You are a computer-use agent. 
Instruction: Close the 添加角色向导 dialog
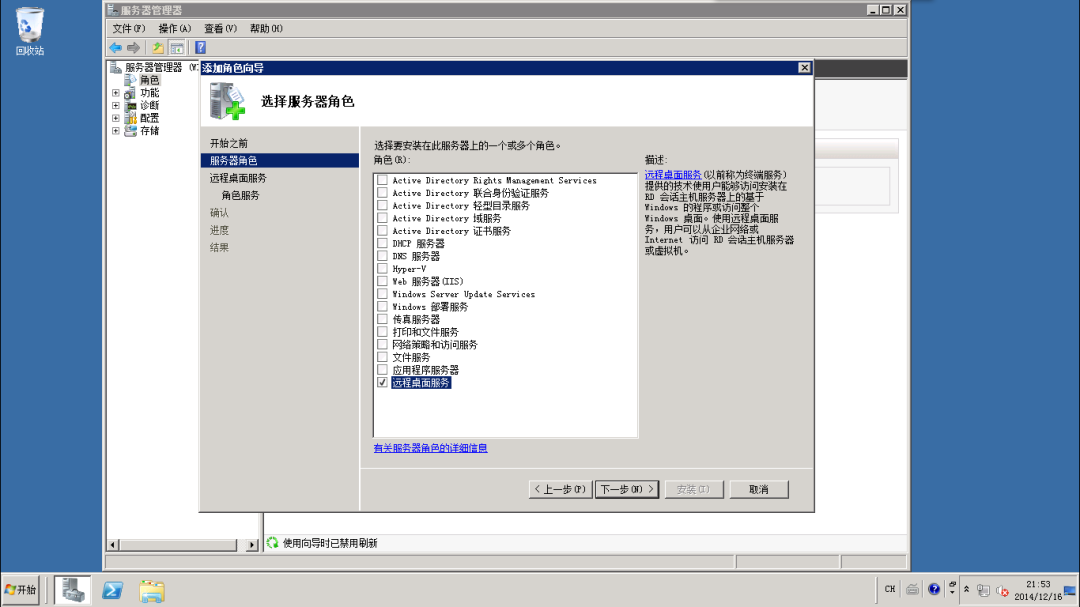804,68
